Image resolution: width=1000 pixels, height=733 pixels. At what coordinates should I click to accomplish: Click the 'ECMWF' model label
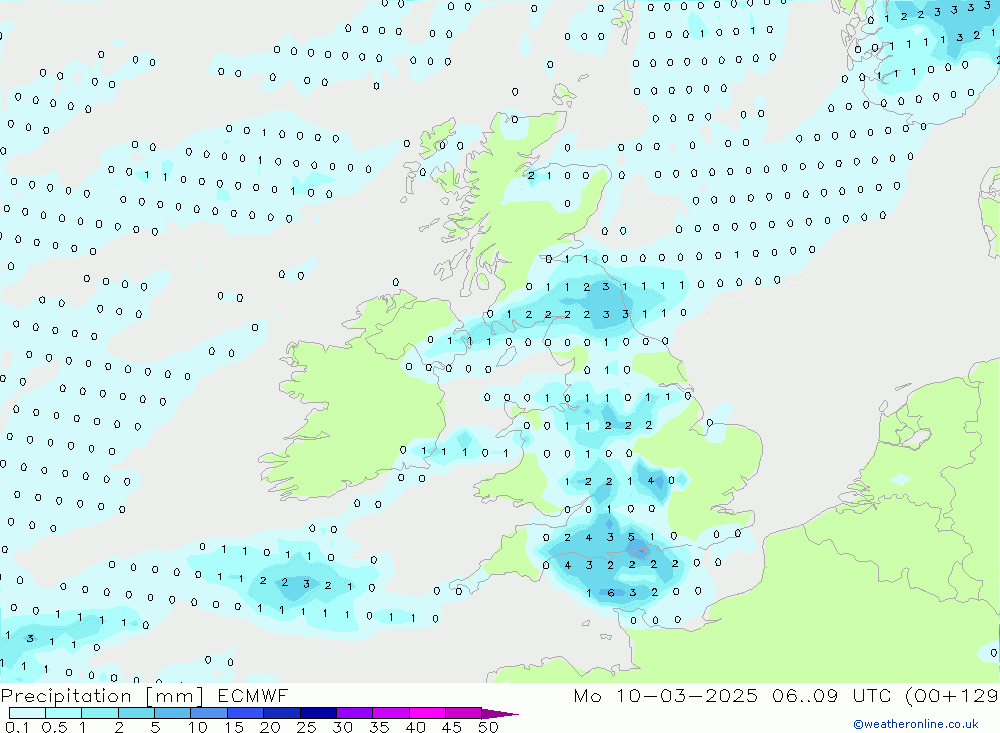click(253, 695)
